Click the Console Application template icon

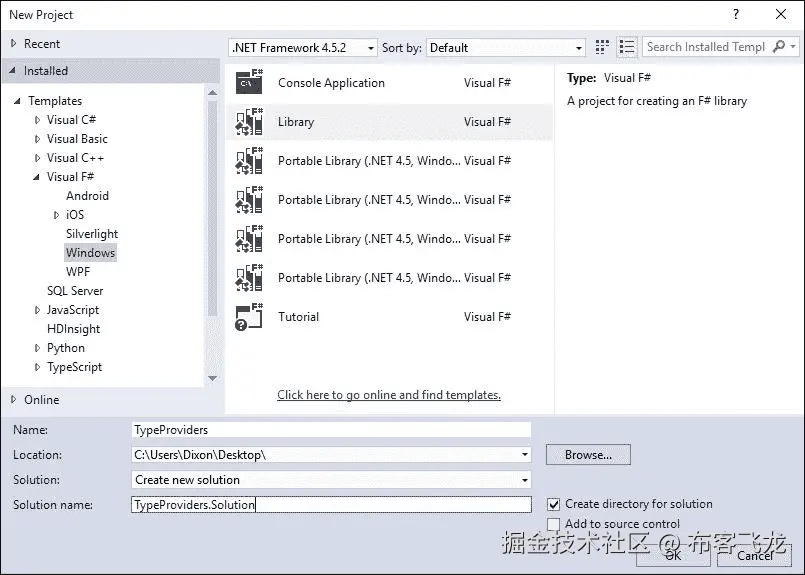[250, 82]
